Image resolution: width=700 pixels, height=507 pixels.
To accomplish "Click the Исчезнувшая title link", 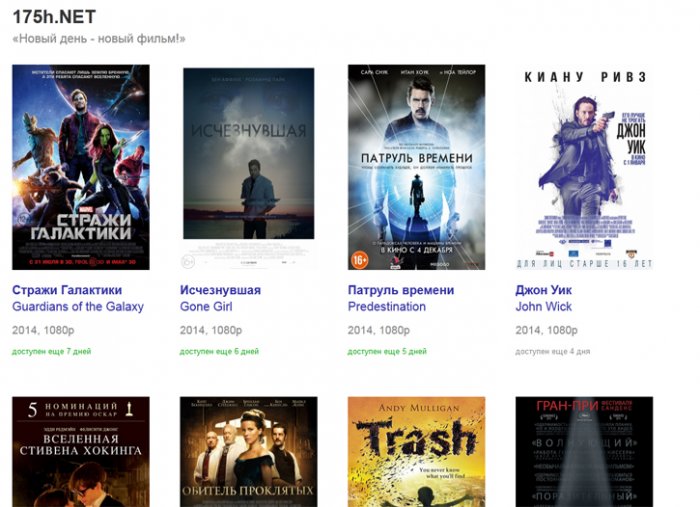I will pyautogui.click(x=220, y=290).
